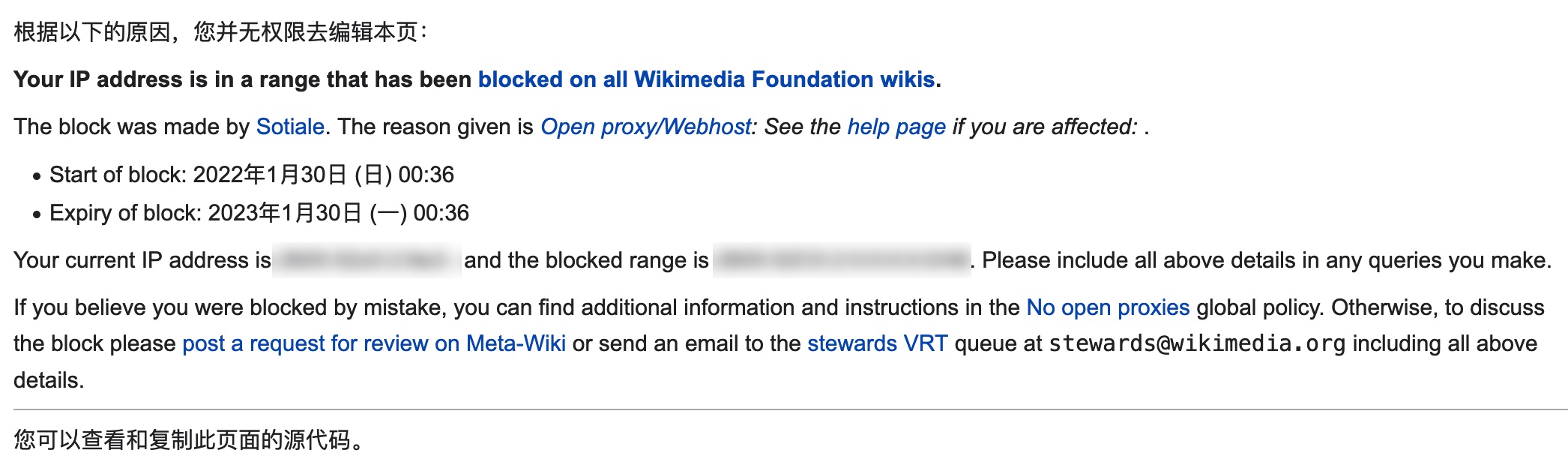Click 'The reason given is' text
Screen dimensions: 1568x462
click(435, 127)
